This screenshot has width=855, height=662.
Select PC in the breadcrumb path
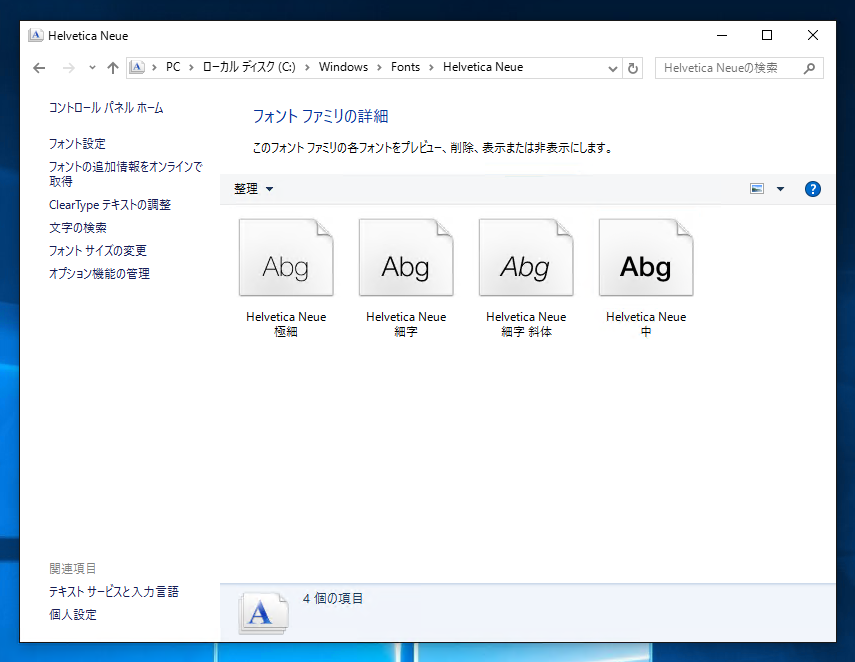(x=173, y=67)
